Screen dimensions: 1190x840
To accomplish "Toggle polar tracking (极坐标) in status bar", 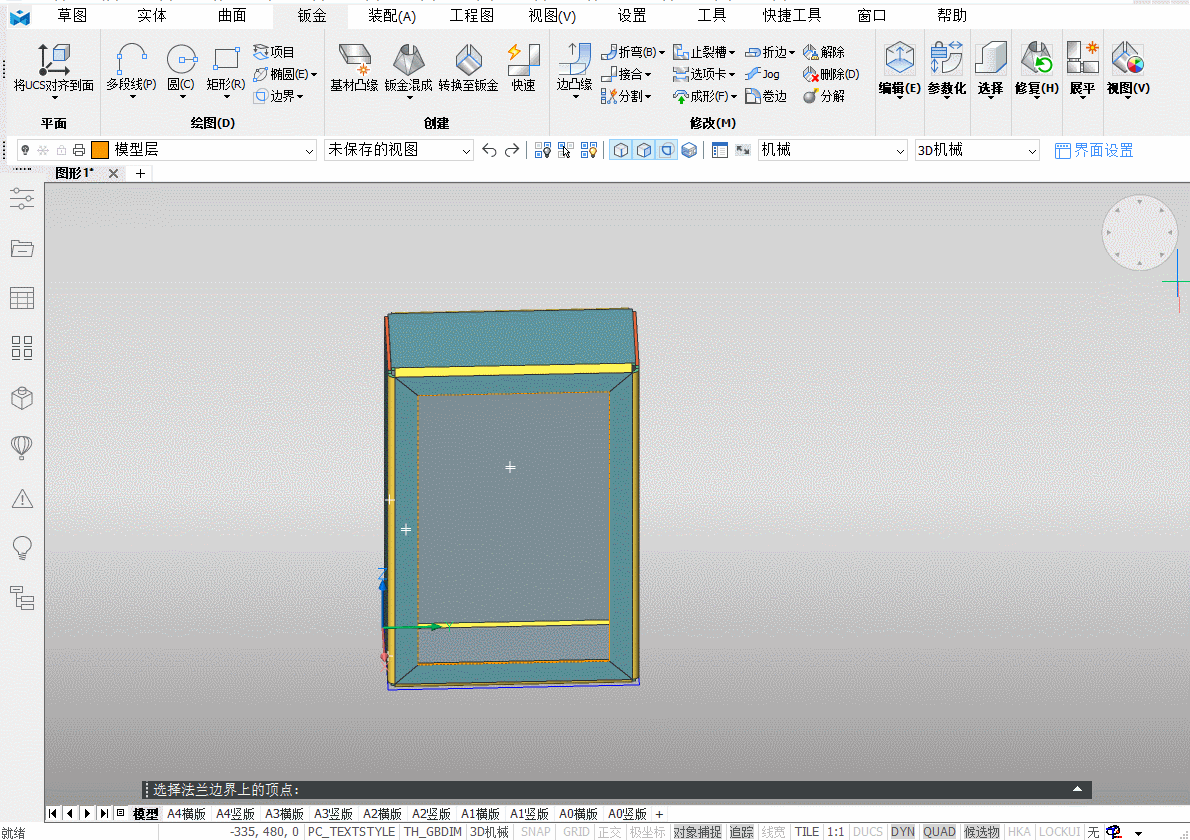I will 647,832.
